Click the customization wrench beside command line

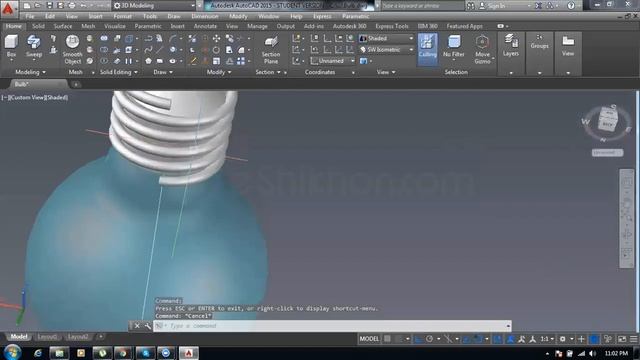pyautogui.click(x=148, y=326)
